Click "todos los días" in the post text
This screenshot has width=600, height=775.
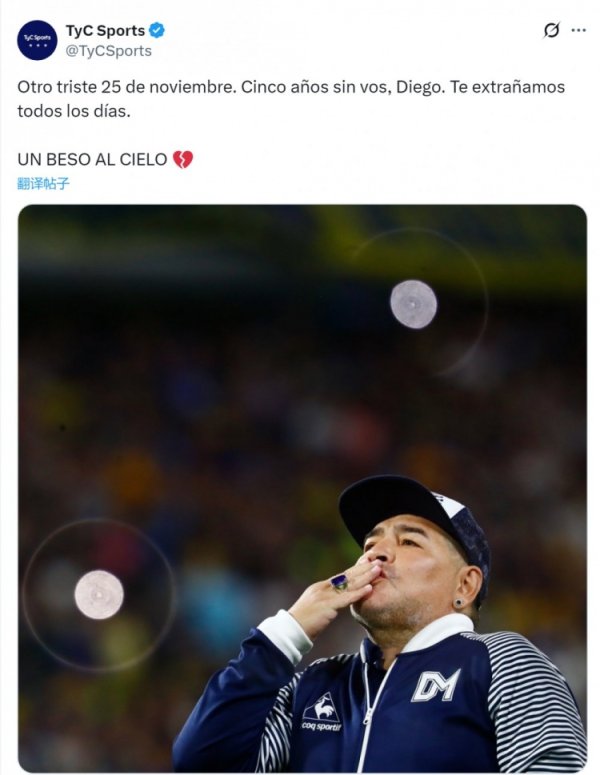(x=74, y=111)
